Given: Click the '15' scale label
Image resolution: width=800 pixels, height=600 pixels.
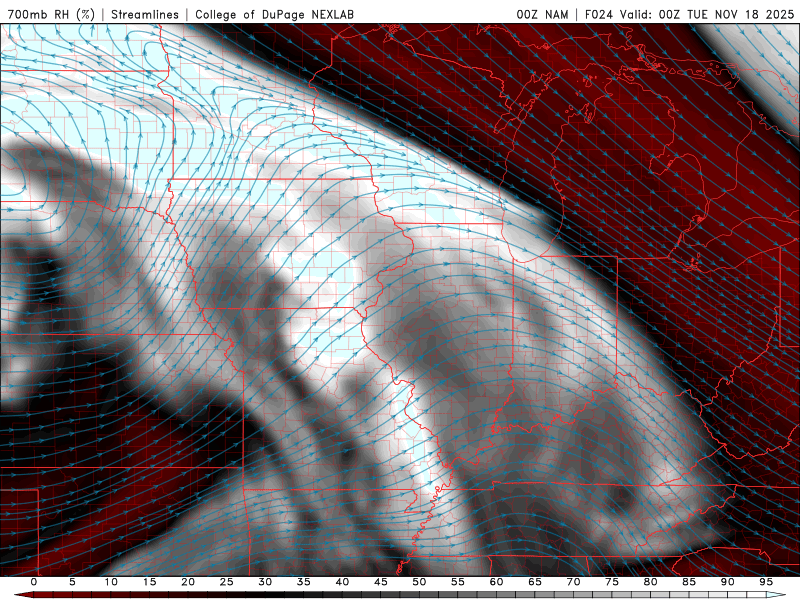Looking at the screenshot, I should coord(149,582).
